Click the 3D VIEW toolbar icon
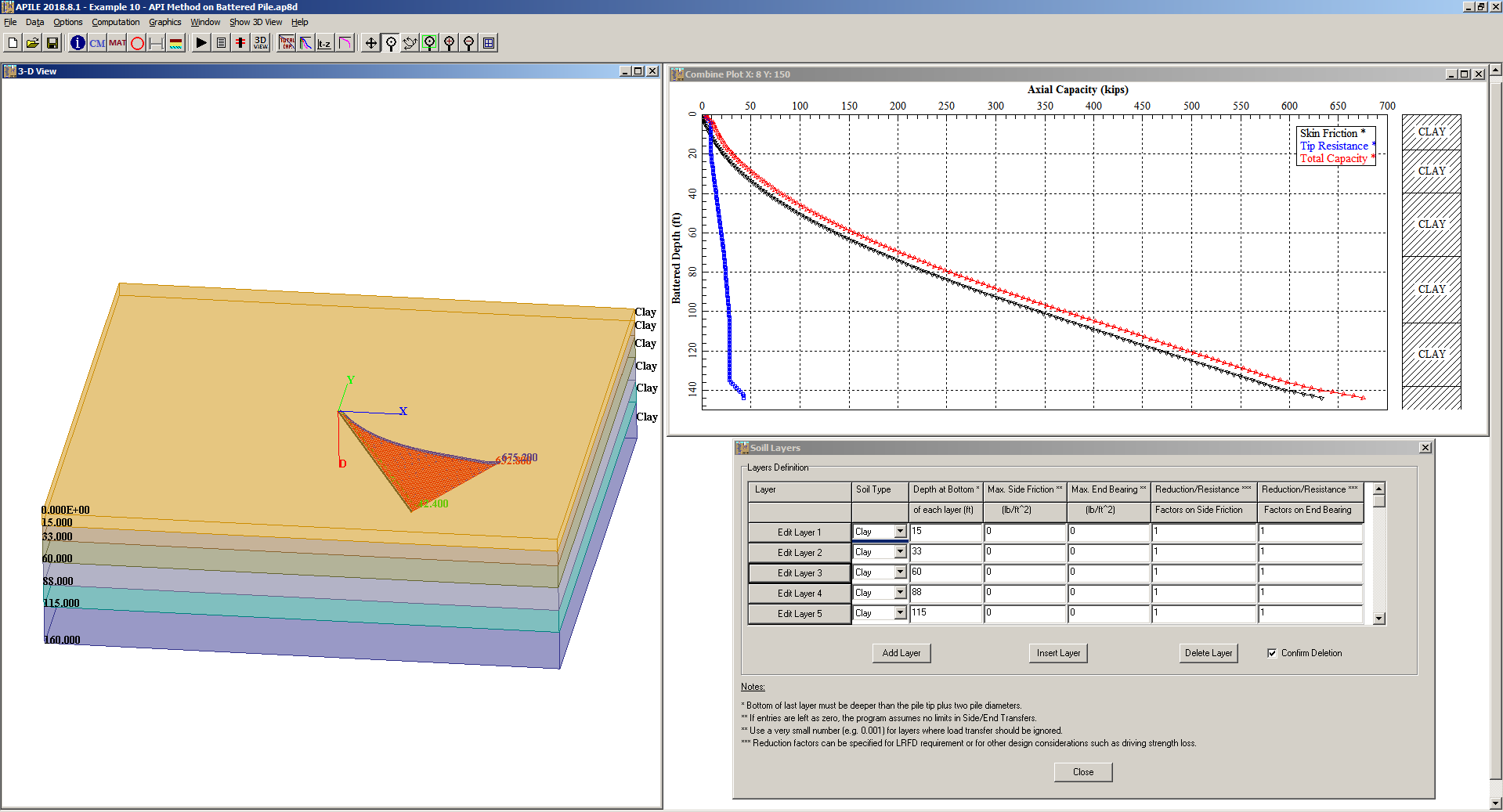Viewport: 1503px width, 812px height. (261, 43)
